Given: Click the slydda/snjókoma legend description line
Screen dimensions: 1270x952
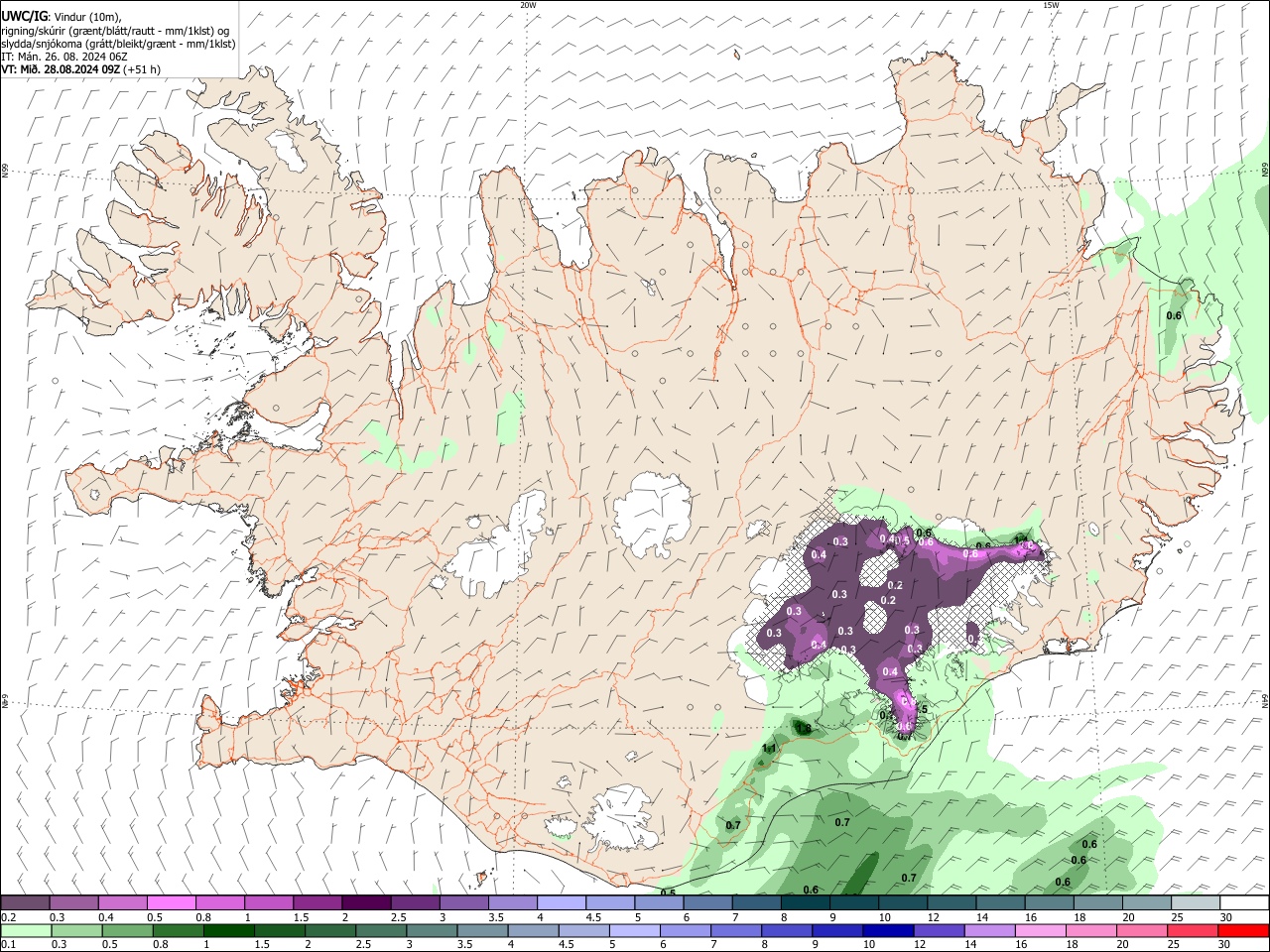Looking at the screenshot, I should [118, 44].
